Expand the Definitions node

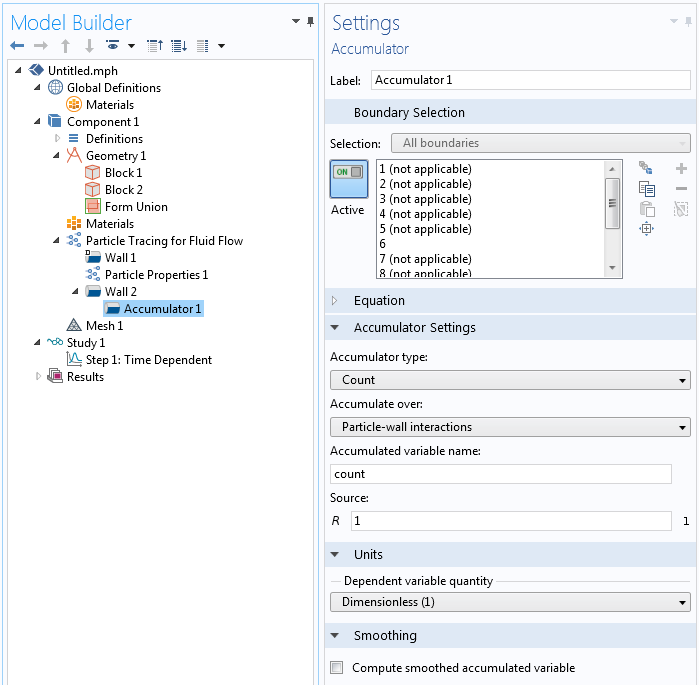(x=57, y=139)
